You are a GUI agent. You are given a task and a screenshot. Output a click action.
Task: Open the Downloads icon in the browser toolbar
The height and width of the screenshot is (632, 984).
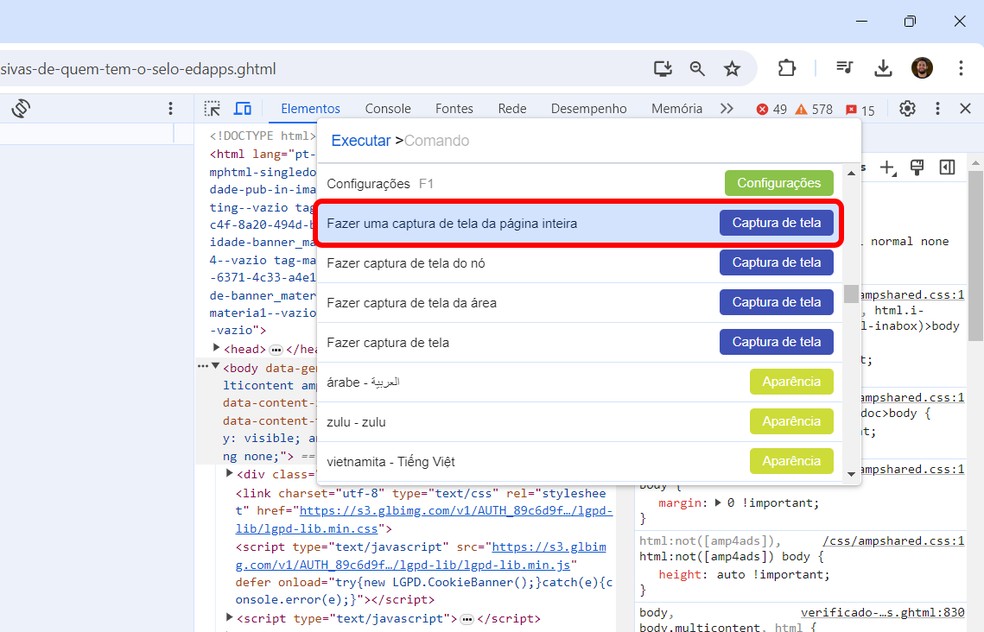(883, 69)
